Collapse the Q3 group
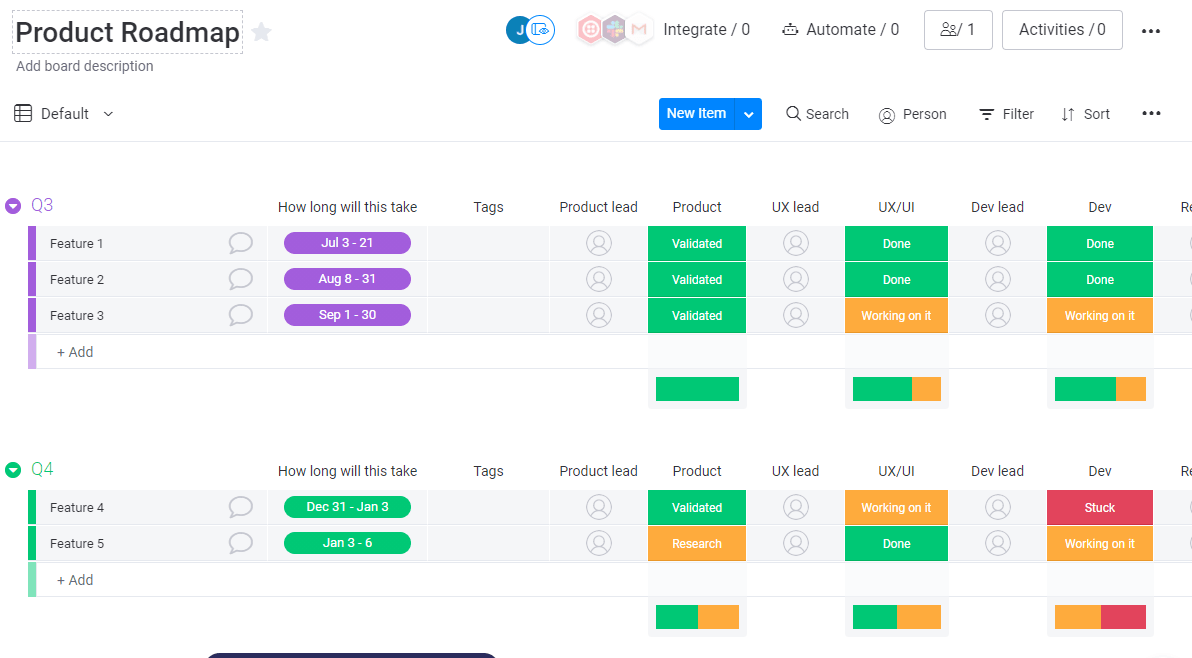 pyautogui.click(x=13, y=205)
